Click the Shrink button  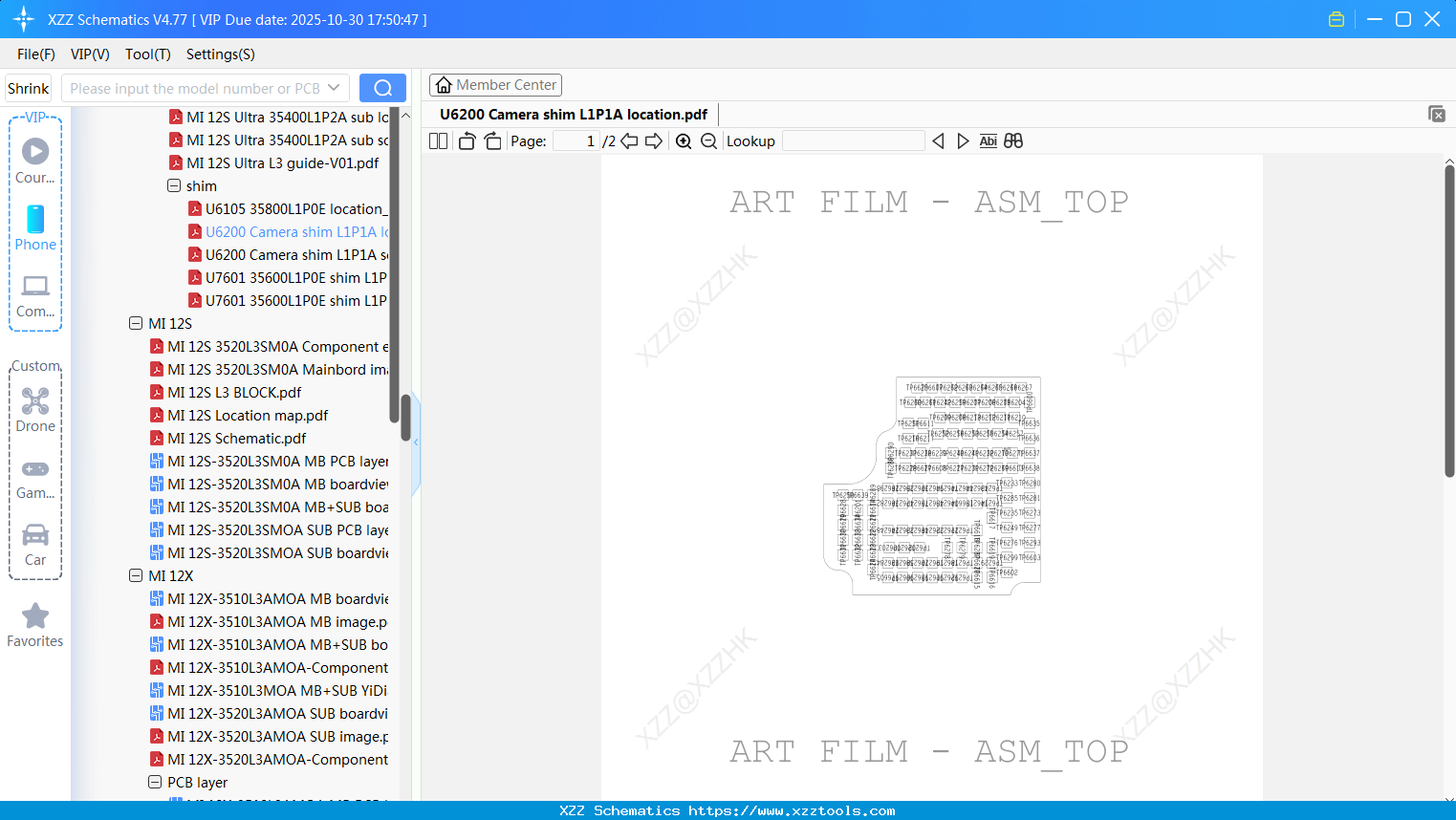coord(29,88)
